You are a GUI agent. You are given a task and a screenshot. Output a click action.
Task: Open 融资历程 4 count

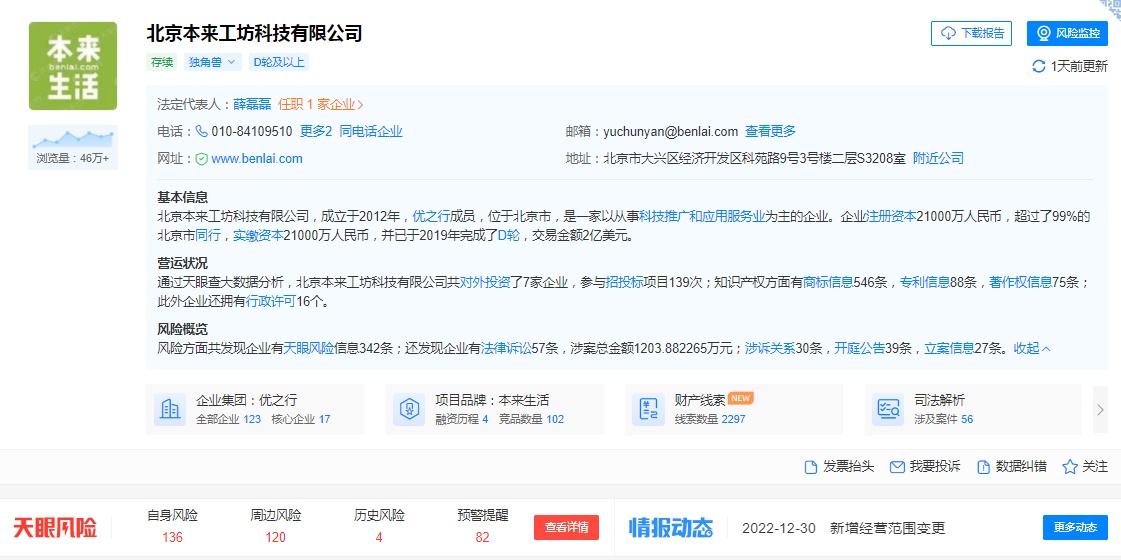(x=462, y=419)
